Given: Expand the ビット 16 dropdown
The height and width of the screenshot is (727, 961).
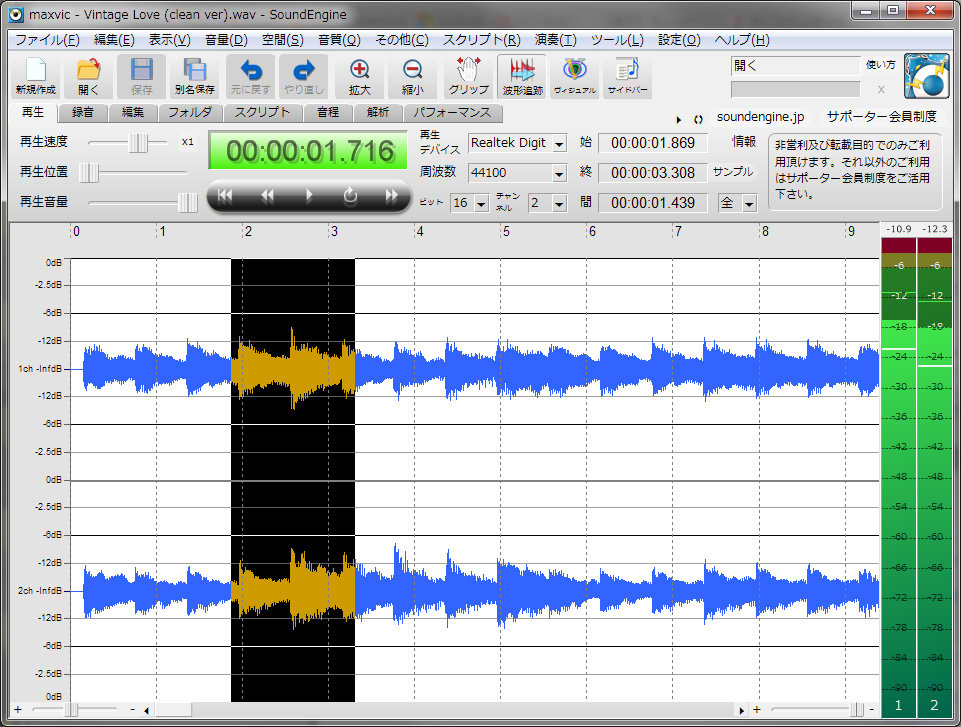Looking at the screenshot, I should (x=481, y=204).
